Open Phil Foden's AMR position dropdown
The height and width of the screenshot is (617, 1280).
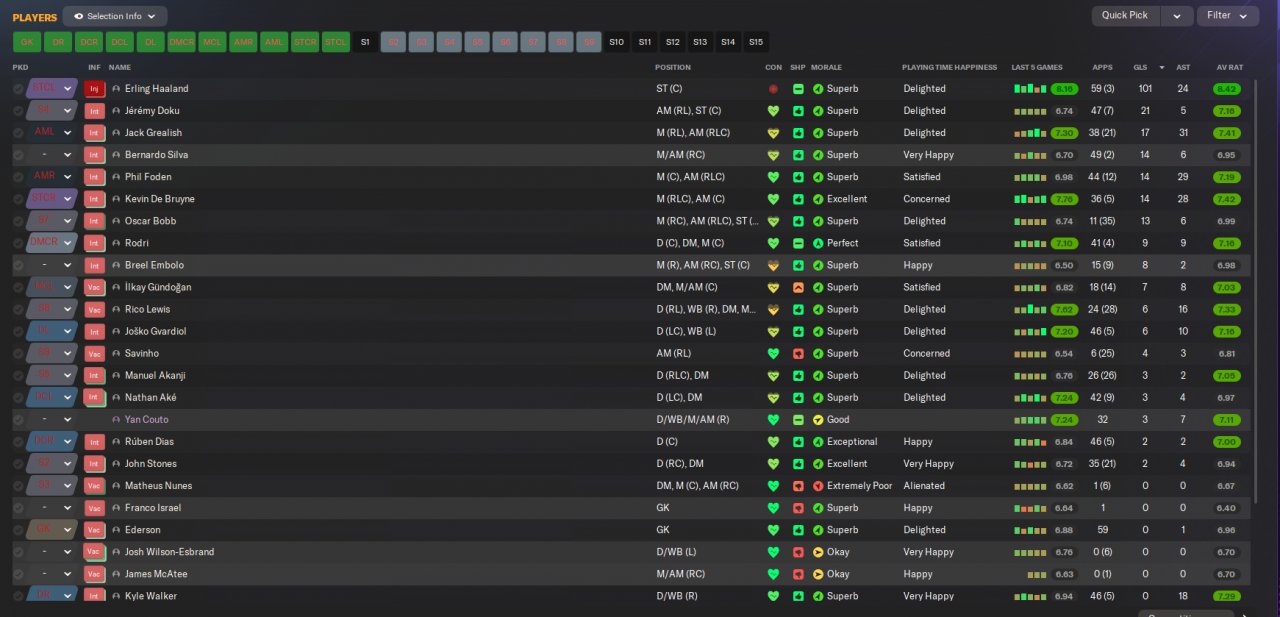coord(68,177)
